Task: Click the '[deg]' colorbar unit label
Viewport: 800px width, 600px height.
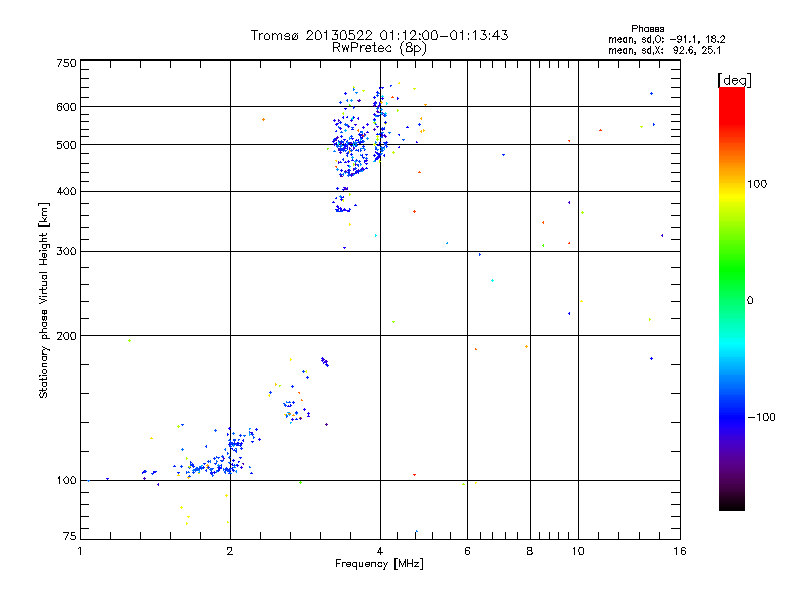Action: pos(734,80)
